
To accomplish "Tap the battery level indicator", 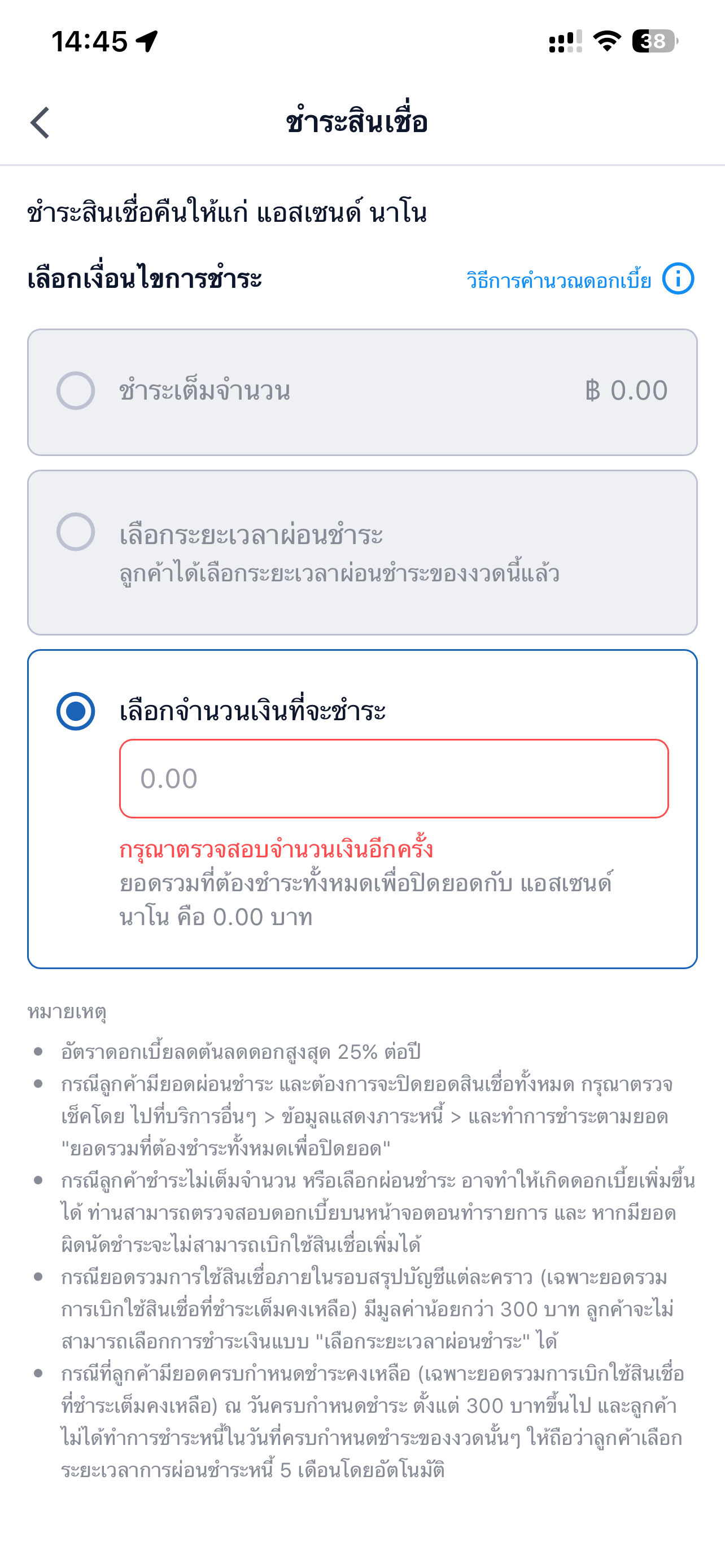I will point(654,41).
